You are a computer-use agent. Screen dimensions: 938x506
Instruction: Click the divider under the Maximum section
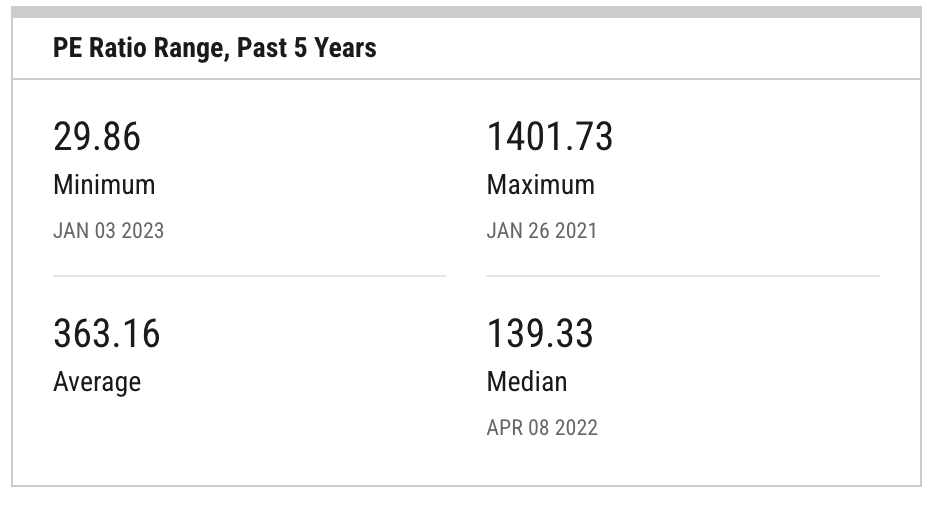pos(683,276)
